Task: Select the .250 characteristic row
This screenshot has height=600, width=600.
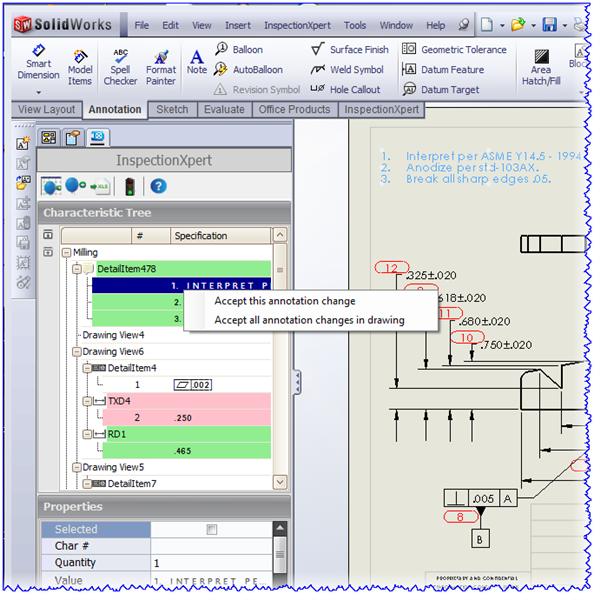Action: point(187,418)
